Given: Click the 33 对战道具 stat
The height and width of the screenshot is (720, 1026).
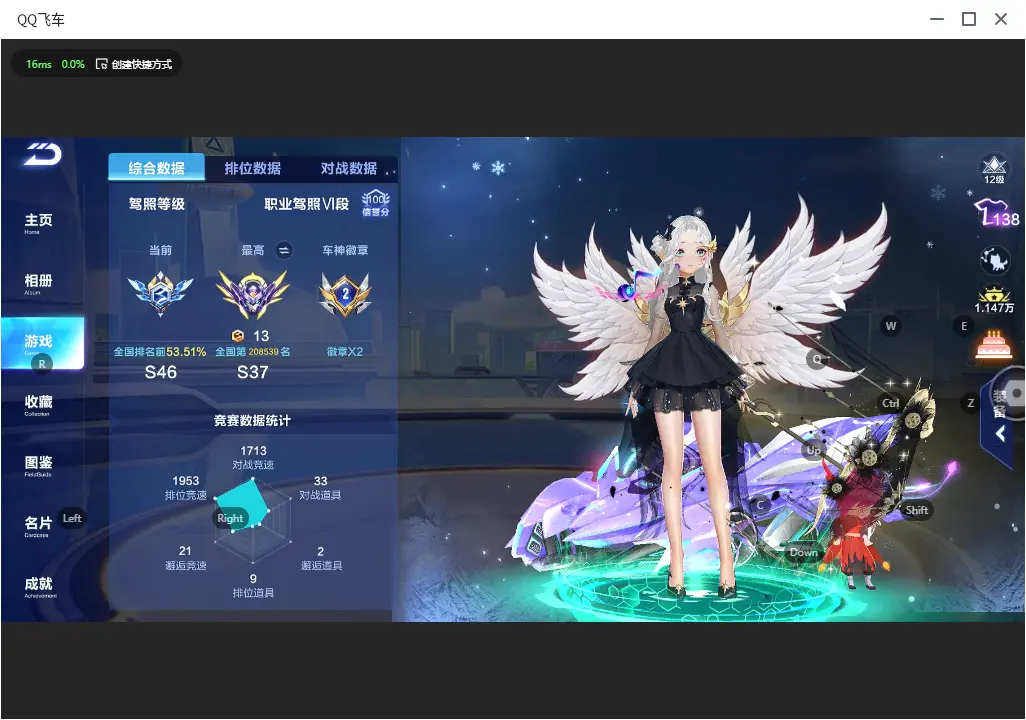Looking at the screenshot, I should (x=320, y=488).
